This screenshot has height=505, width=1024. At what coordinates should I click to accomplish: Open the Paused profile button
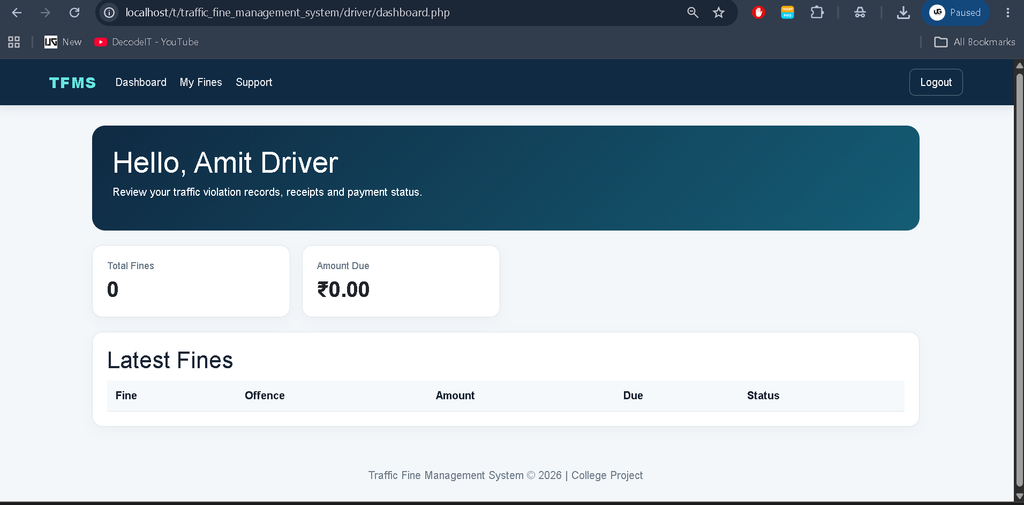(955, 12)
